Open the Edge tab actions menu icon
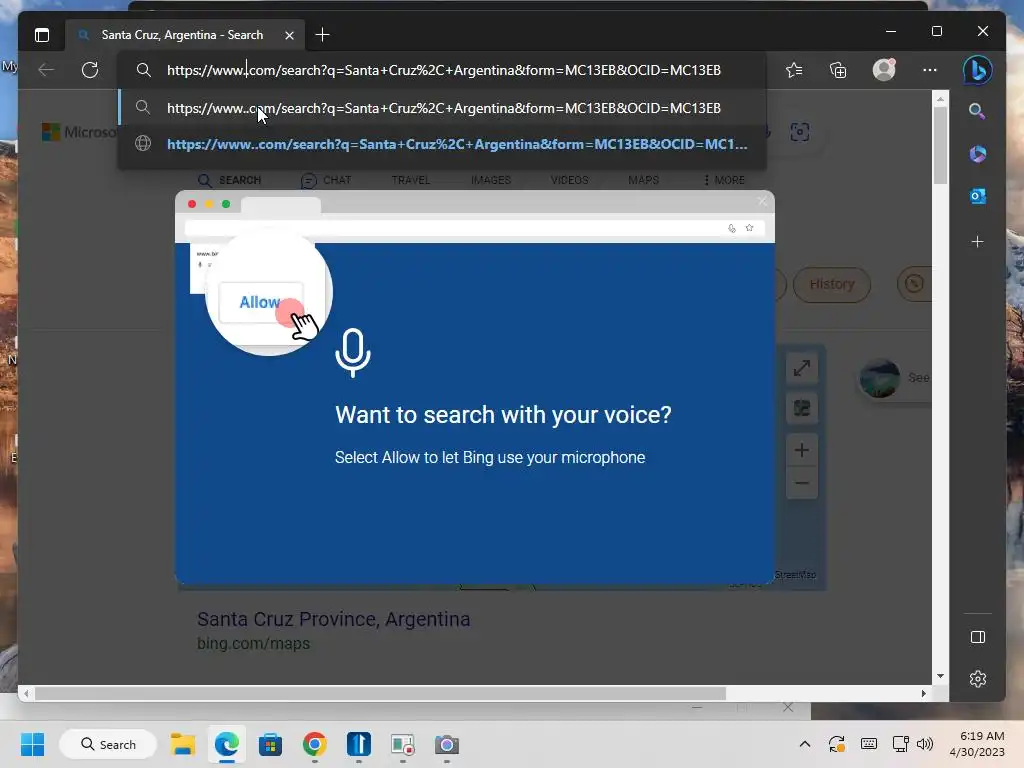Image resolution: width=1024 pixels, height=768 pixels. pyautogui.click(x=42, y=35)
